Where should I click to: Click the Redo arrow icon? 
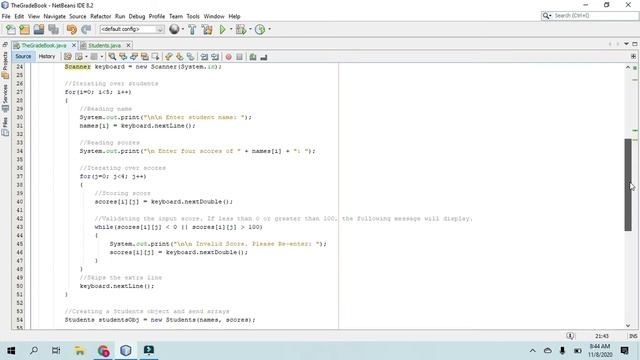click(86, 29)
